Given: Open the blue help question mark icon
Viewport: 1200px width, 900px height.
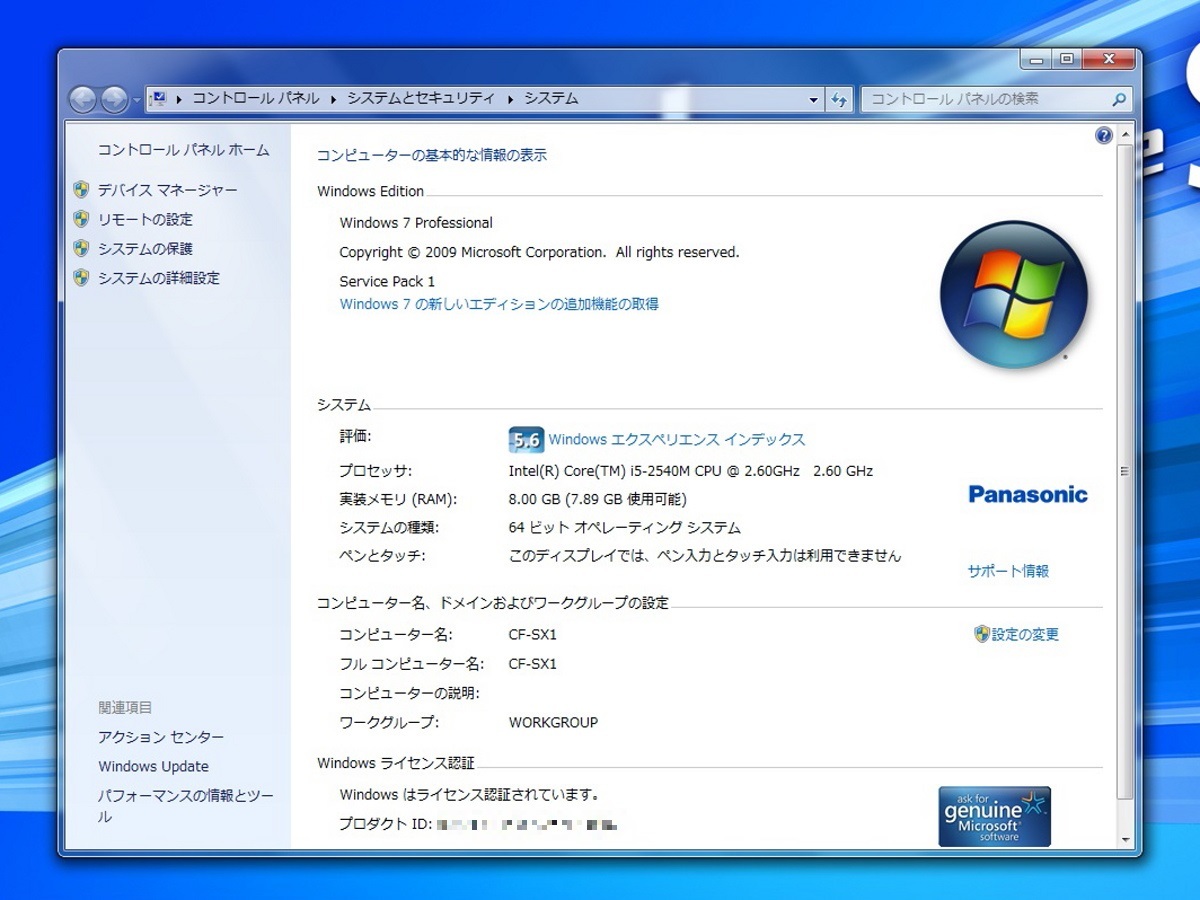Looking at the screenshot, I should tap(1104, 135).
